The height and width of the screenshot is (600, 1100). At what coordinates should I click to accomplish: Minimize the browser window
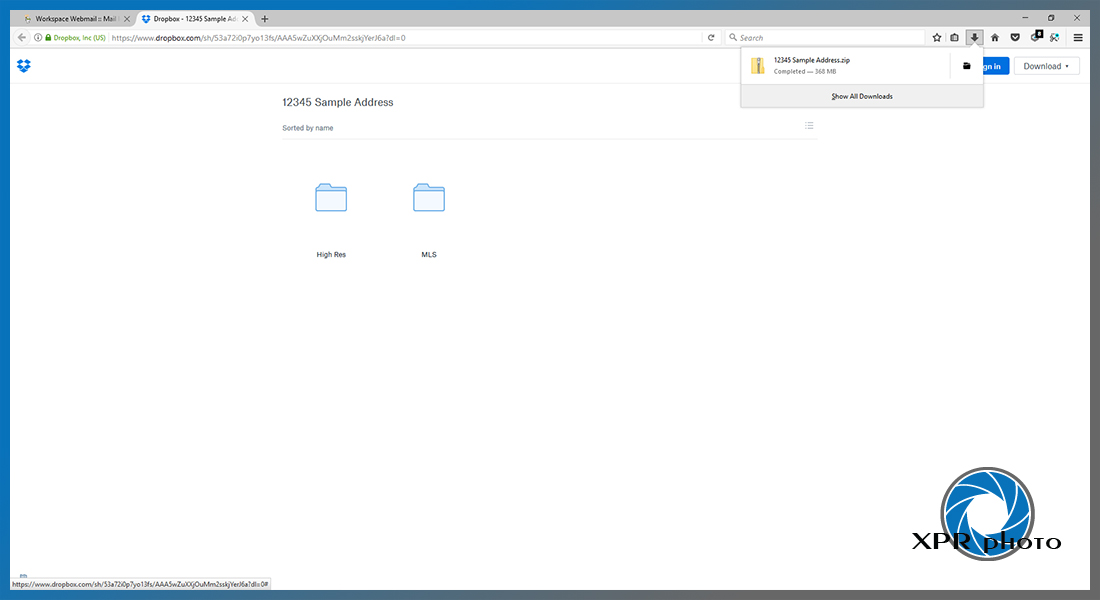1025,18
